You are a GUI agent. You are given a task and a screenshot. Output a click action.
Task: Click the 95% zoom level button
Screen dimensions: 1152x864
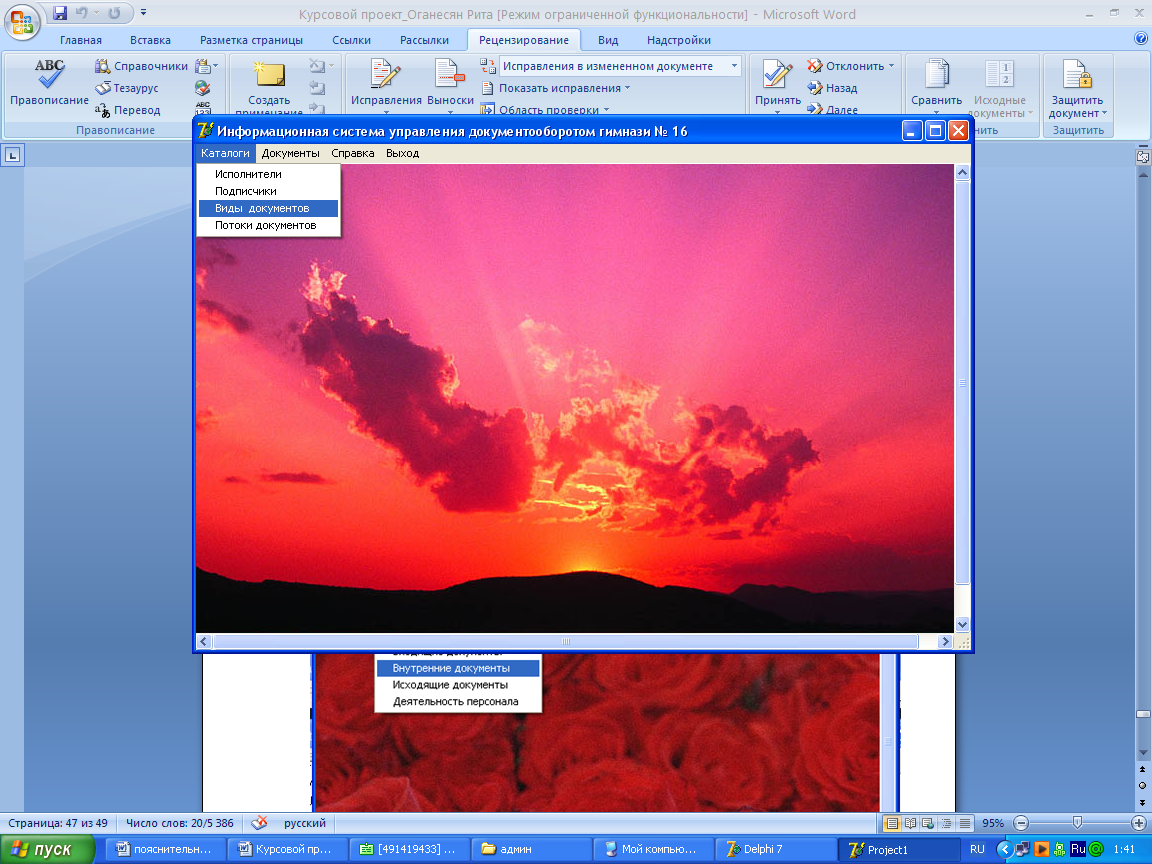point(993,824)
